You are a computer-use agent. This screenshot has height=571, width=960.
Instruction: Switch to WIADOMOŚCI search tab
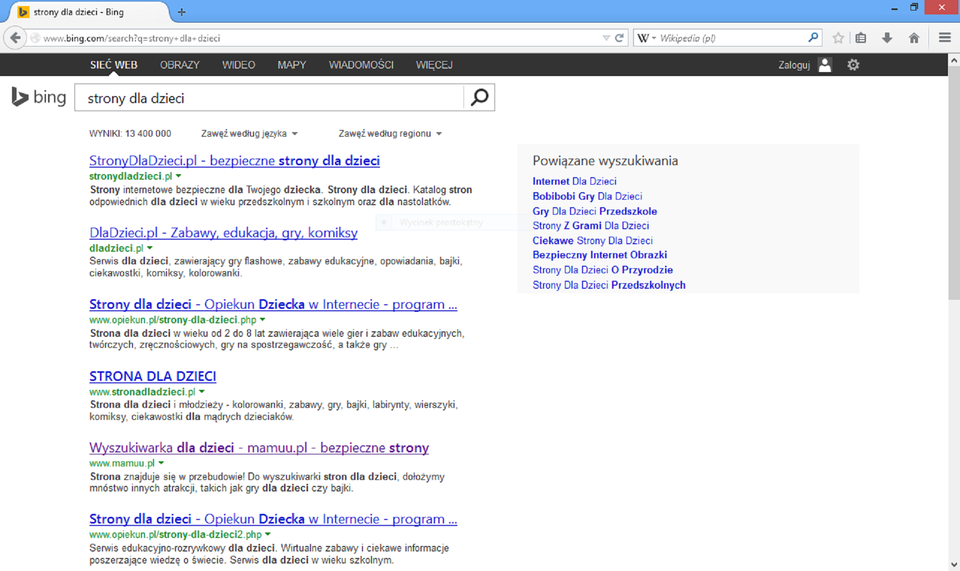pos(361,65)
